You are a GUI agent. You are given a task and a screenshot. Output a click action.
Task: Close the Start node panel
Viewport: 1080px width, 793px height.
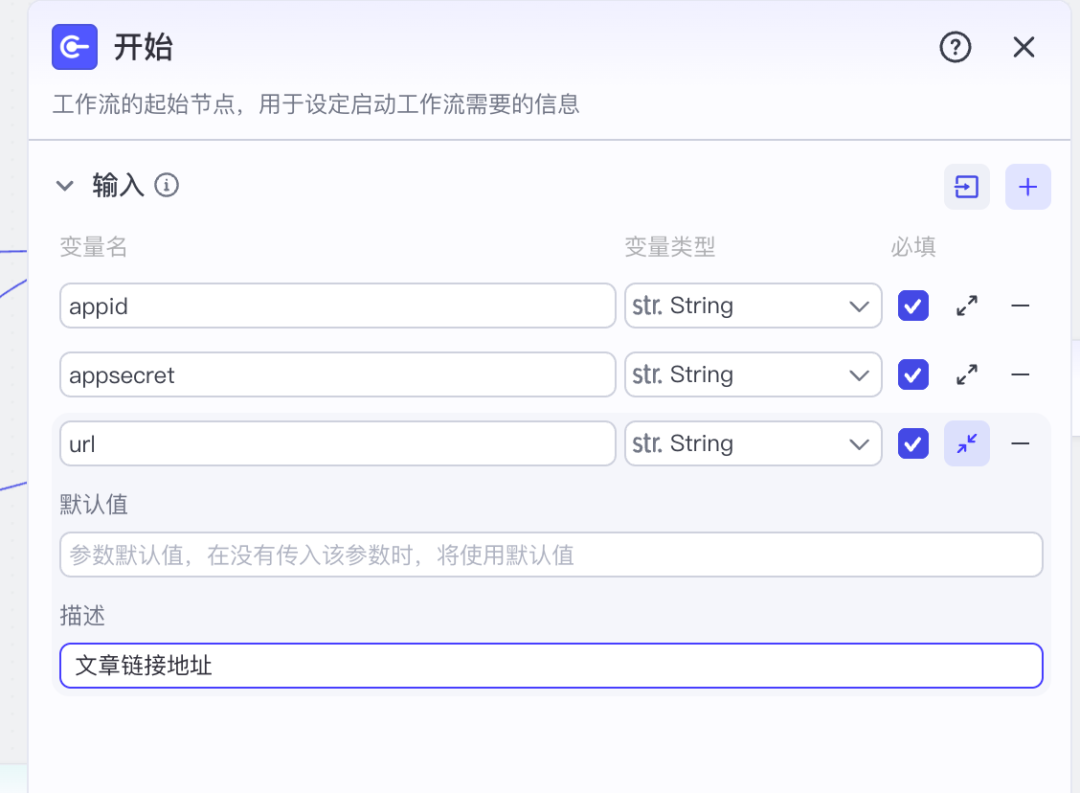(x=1023, y=47)
